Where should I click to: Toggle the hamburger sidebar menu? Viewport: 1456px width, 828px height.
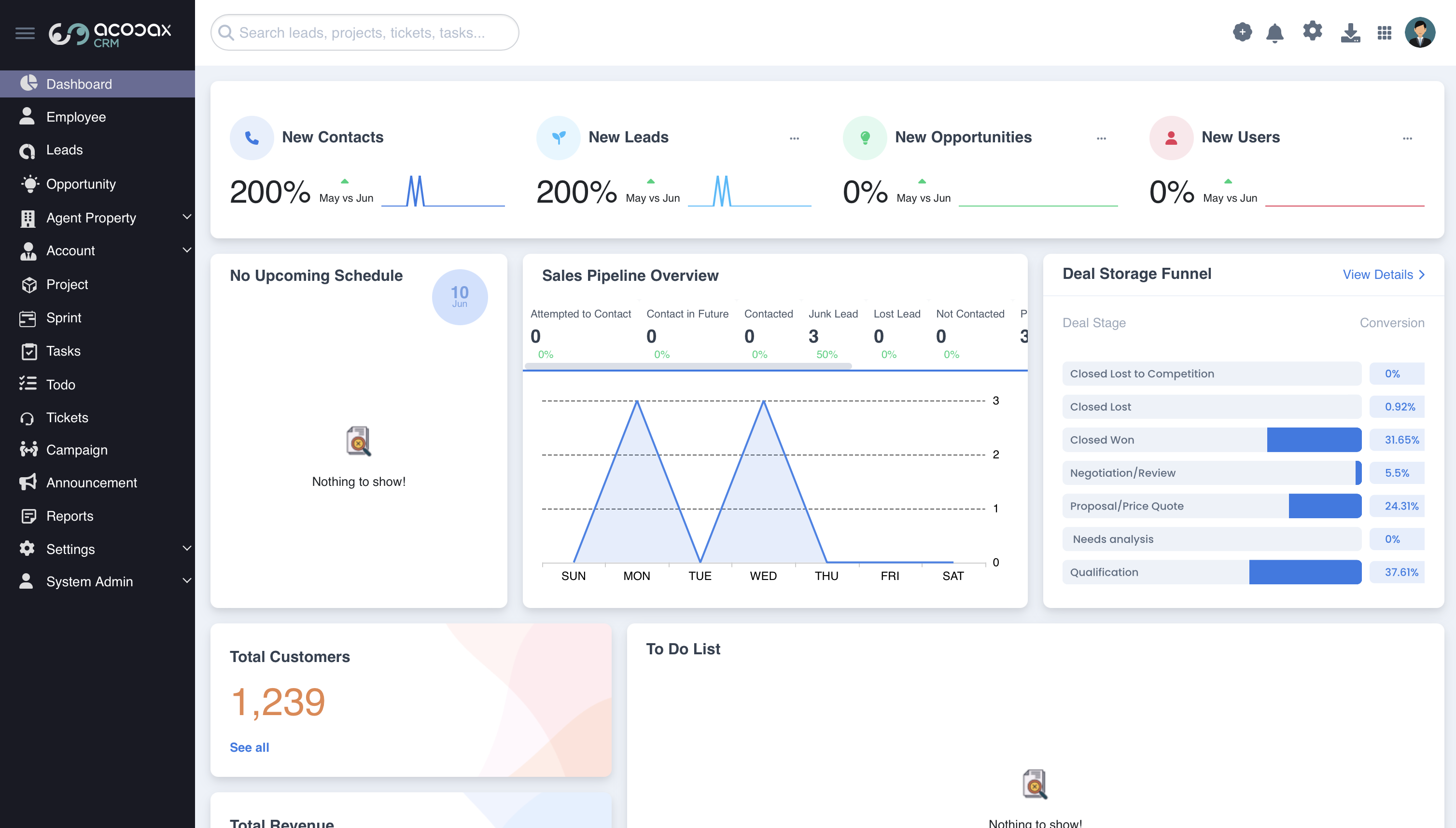pyautogui.click(x=25, y=33)
